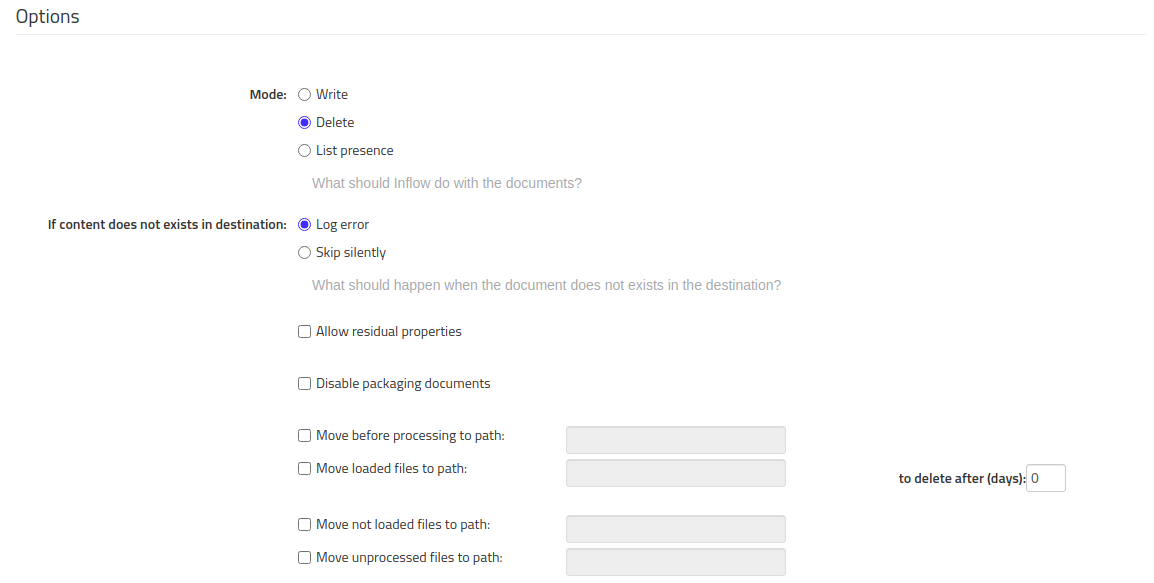1154x583 pixels.
Task: Select the Delete mode radio button
Action: click(304, 122)
